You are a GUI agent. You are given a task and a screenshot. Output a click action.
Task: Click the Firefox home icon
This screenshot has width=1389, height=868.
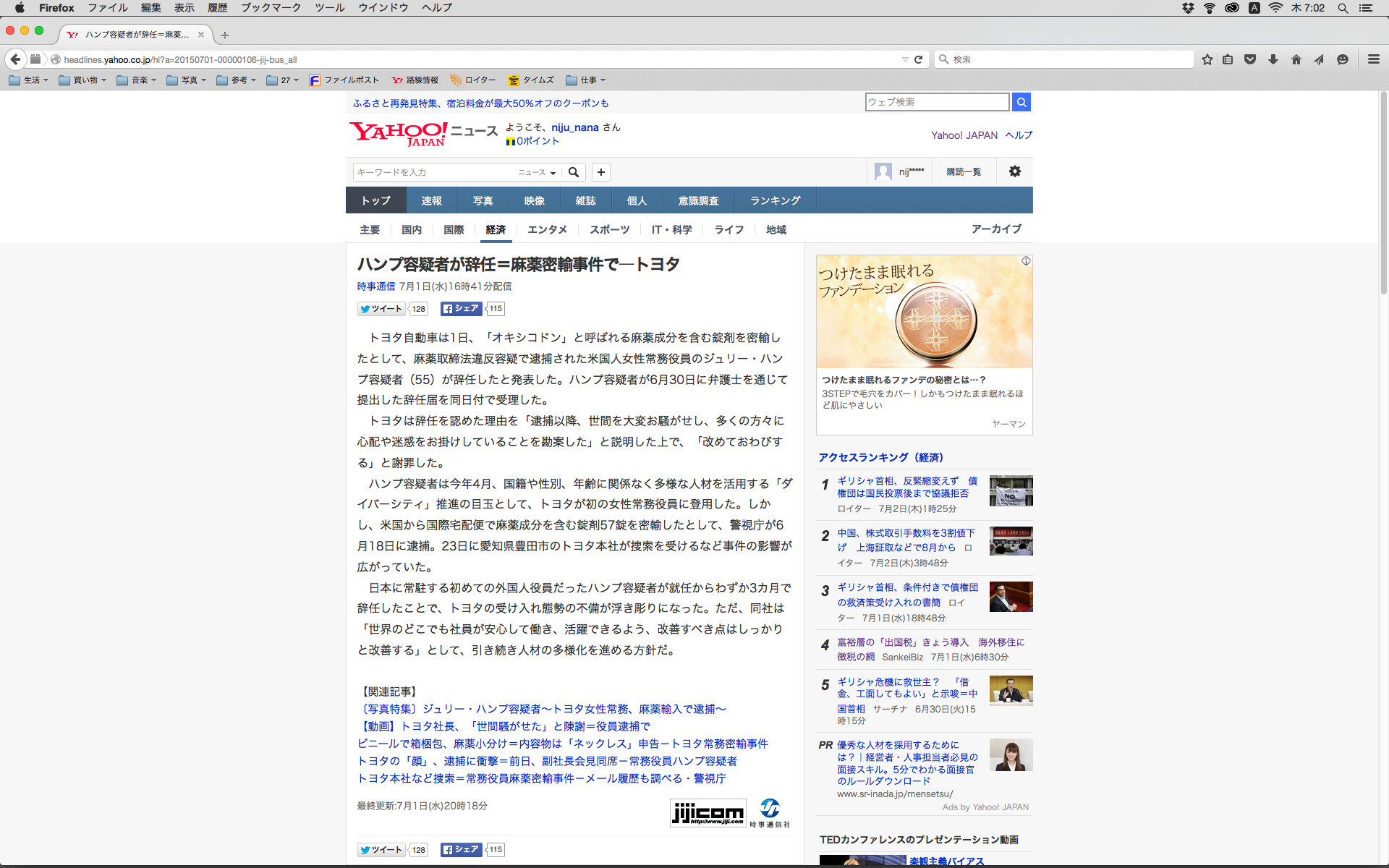(x=1296, y=59)
